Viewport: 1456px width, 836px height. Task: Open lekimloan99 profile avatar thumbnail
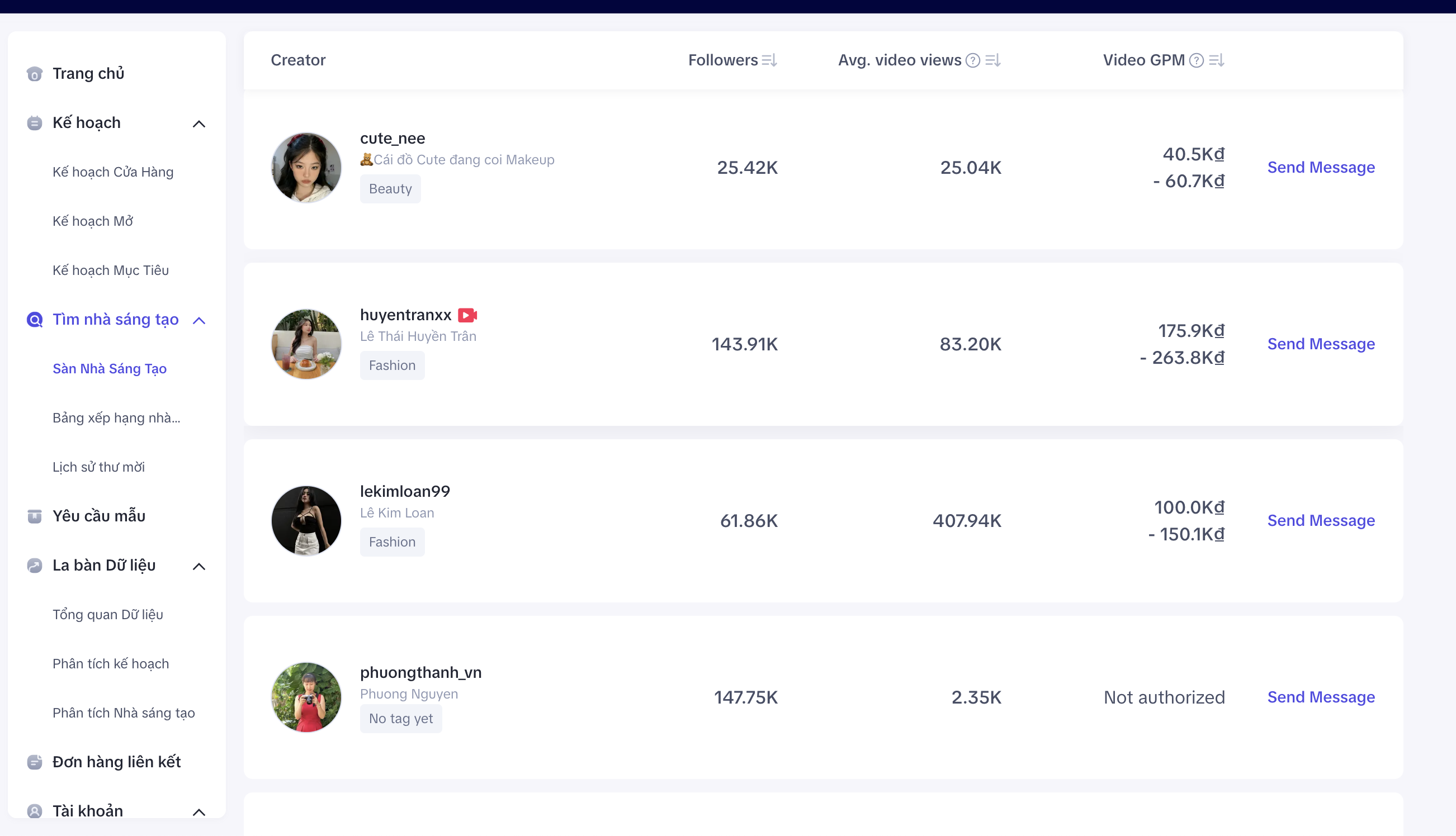click(x=306, y=521)
